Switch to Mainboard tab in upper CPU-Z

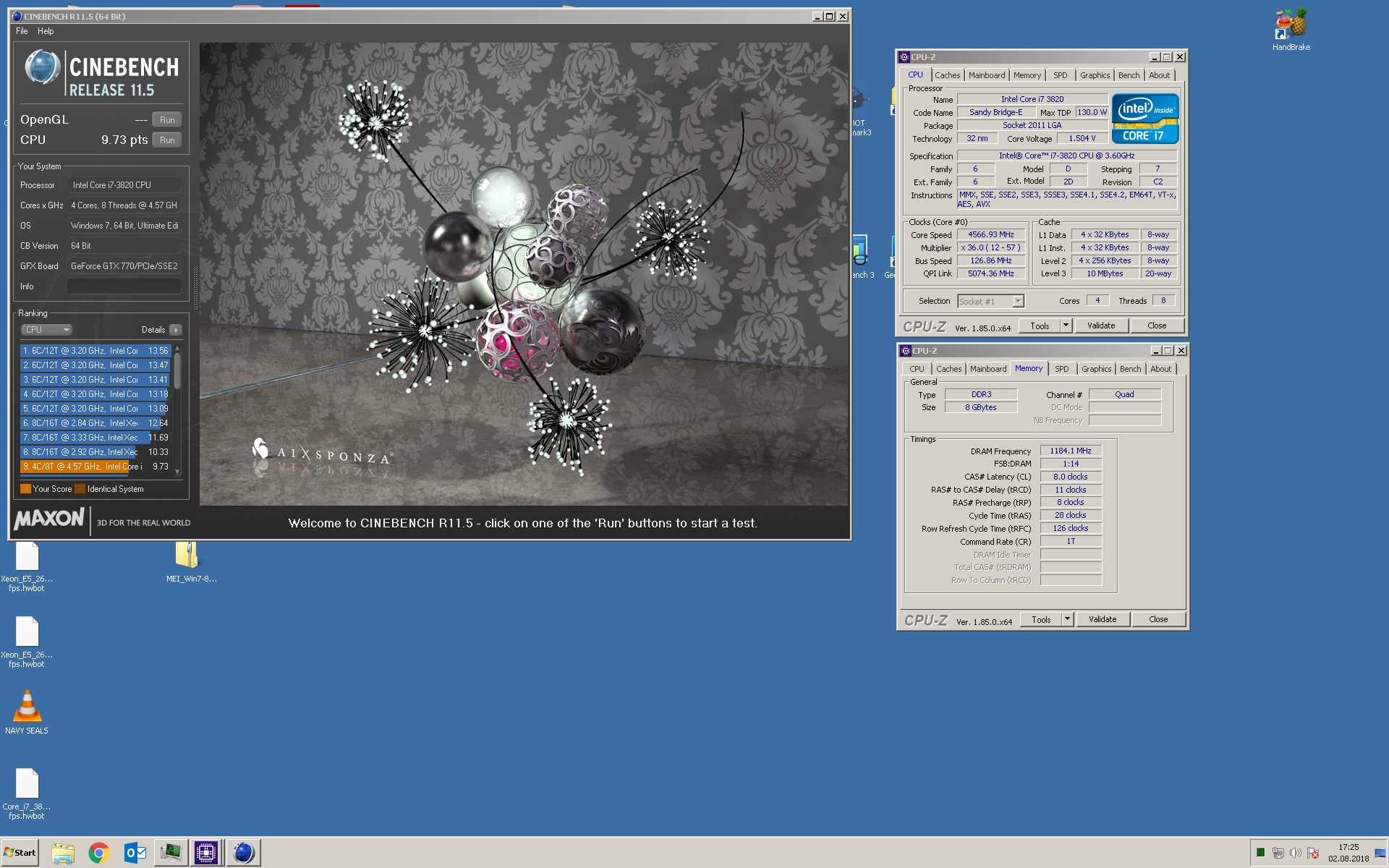(x=987, y=75)
